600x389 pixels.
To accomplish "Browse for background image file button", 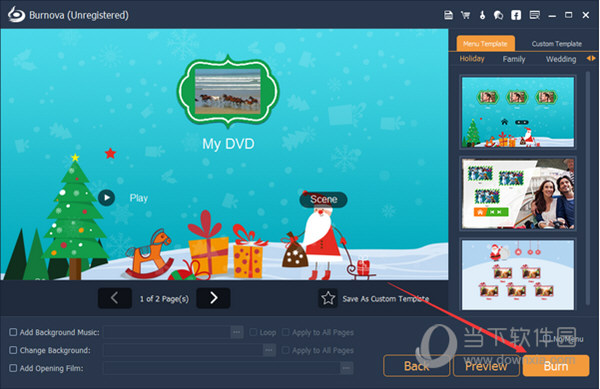I will click(x=269, y=350).
